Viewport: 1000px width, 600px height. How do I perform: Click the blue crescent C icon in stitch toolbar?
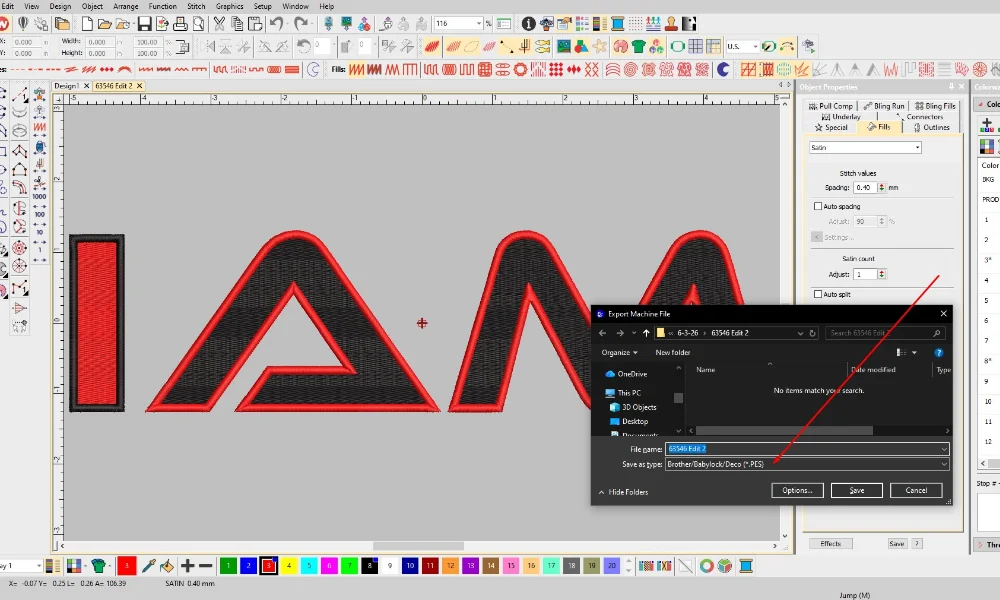723,69
